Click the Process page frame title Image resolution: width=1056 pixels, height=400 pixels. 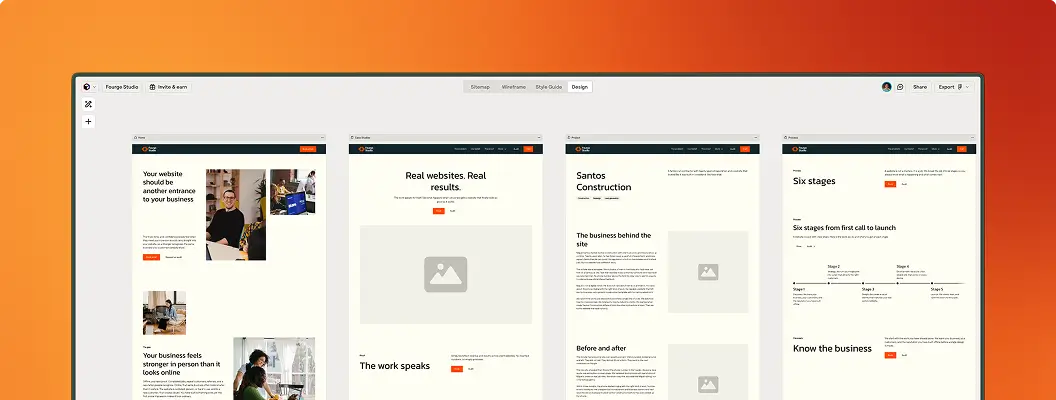(x=791, y=137)
